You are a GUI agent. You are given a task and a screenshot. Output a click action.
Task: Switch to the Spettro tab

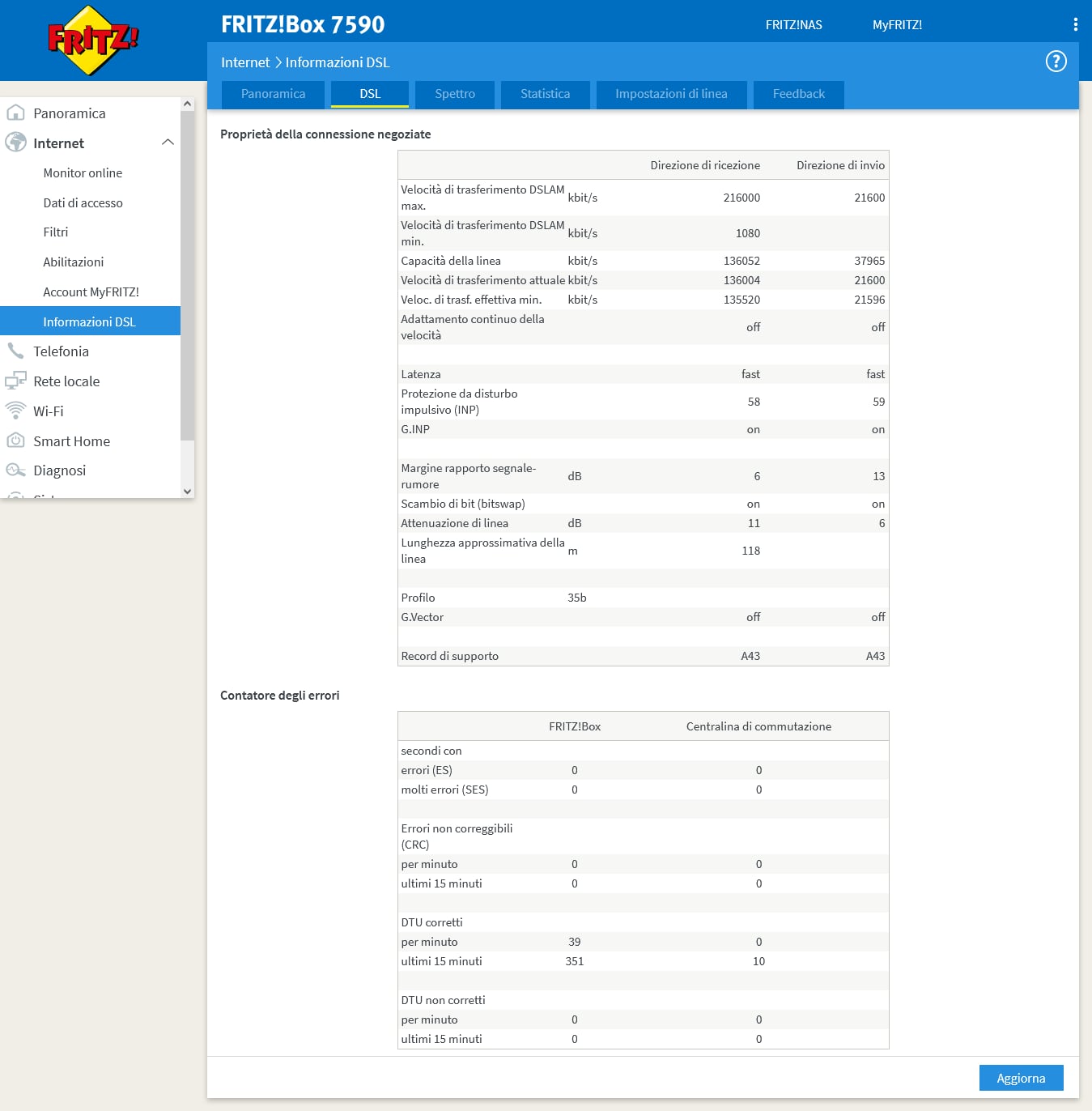click(x=454, y=94)
